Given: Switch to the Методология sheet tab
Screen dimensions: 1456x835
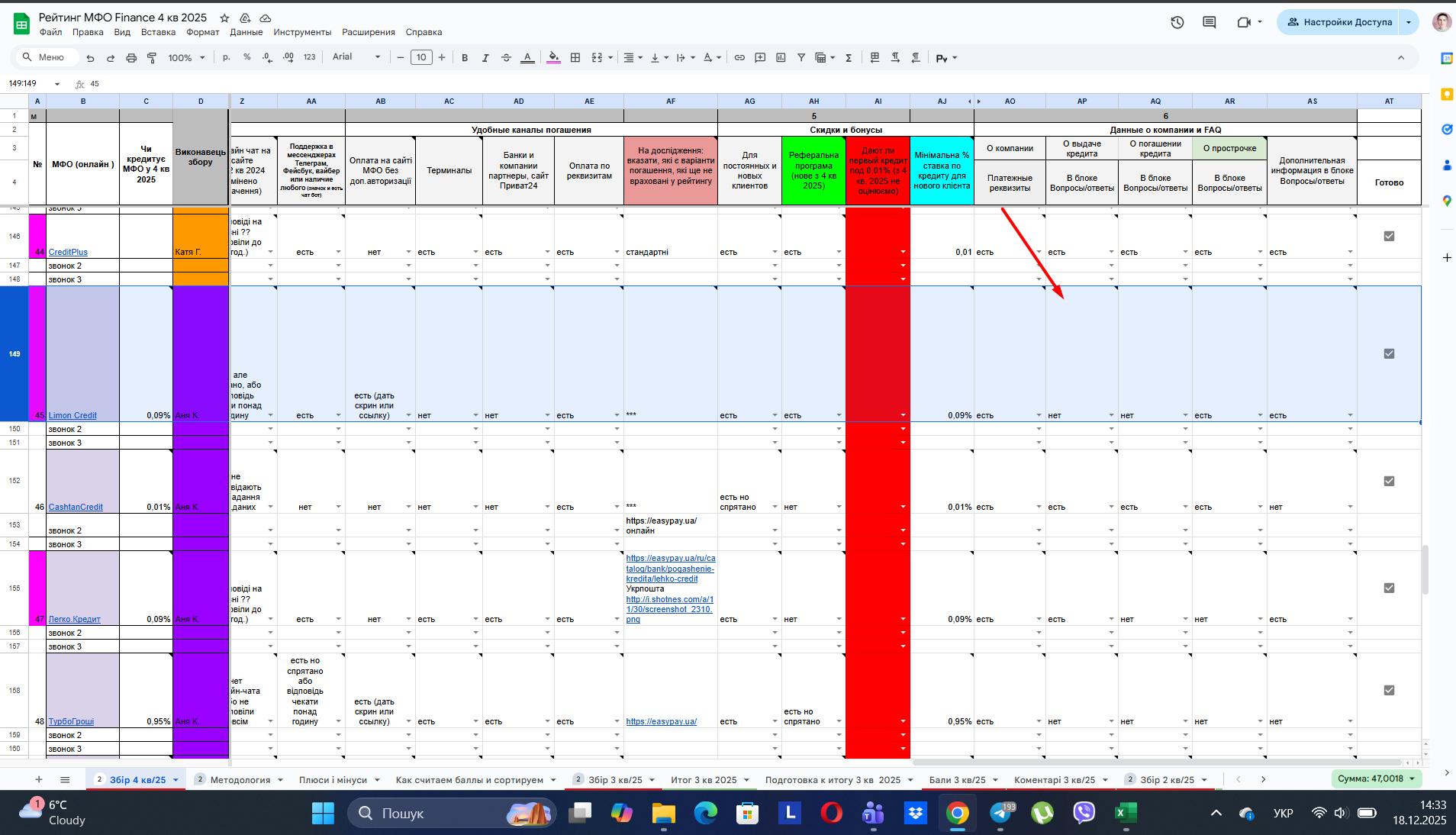Looking at the screenshot, I should (x=240, y=780).
